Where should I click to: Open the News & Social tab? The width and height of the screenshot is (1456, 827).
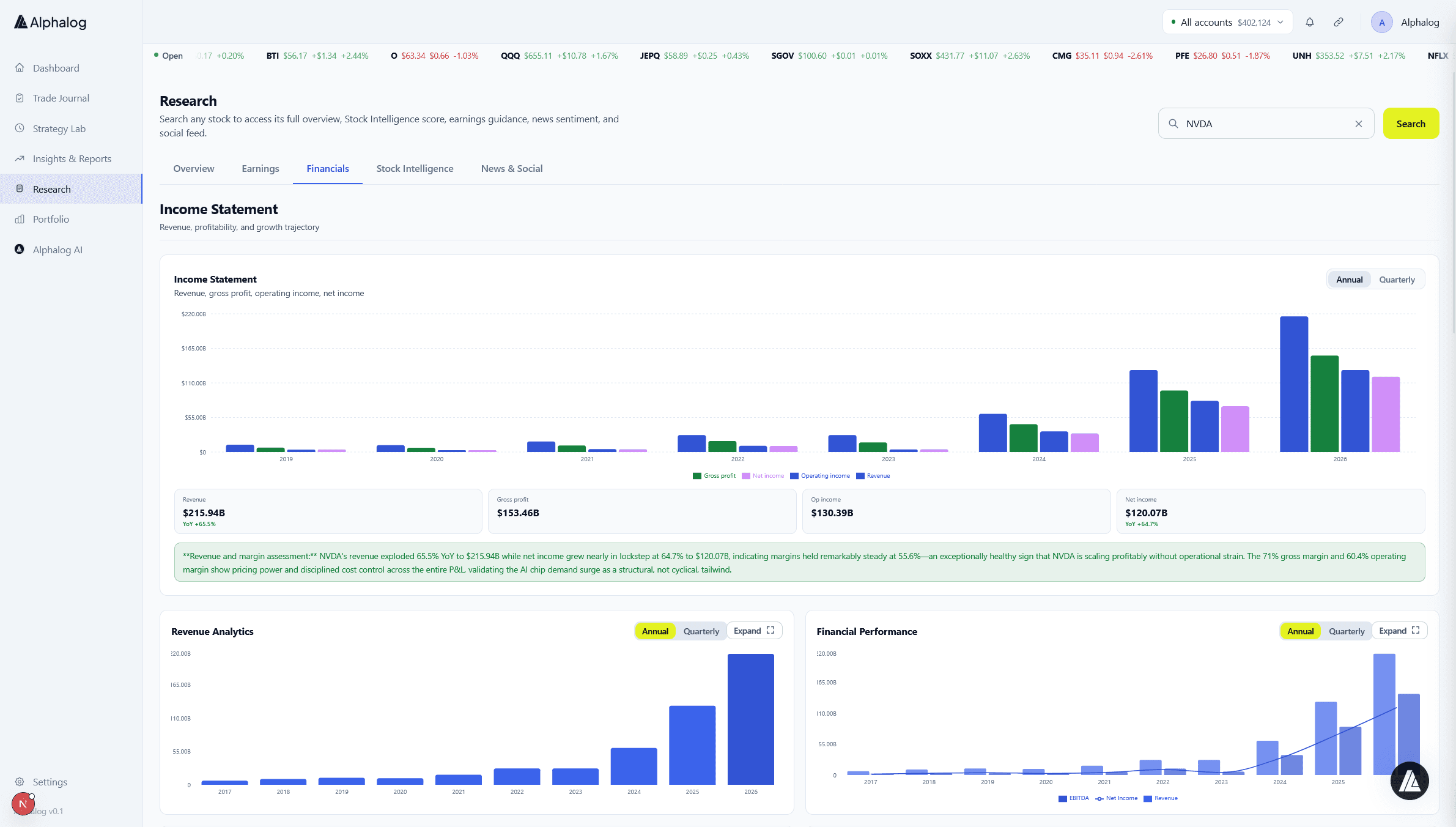coord(511,169)
